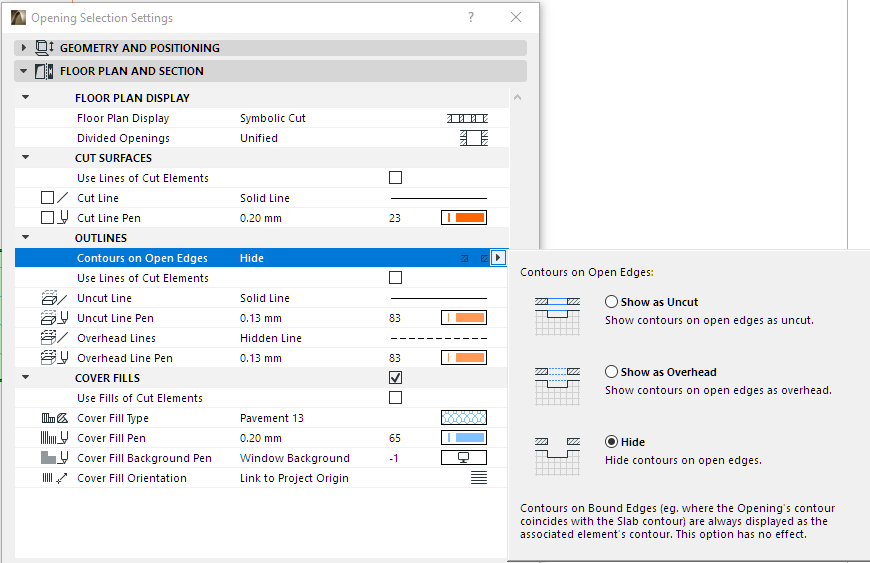
Task: Click the Unified divided openings icon
Action: click(474, 138)
